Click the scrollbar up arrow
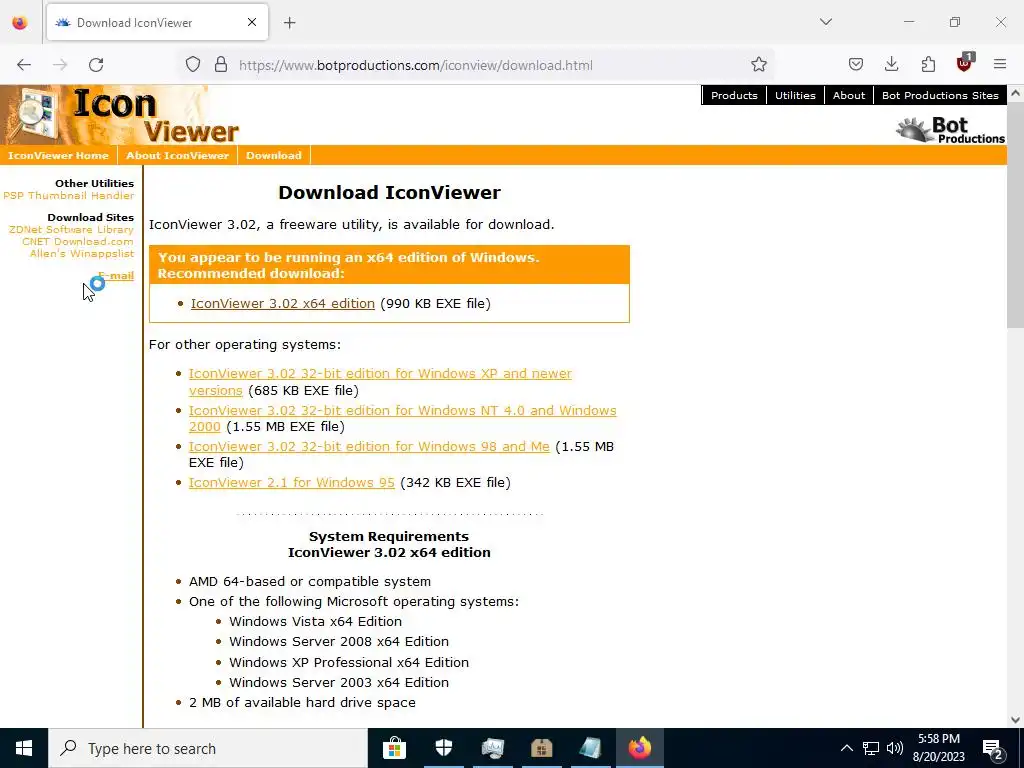This screenshot has width=1024, height=768. click(x=1015, y=93)
